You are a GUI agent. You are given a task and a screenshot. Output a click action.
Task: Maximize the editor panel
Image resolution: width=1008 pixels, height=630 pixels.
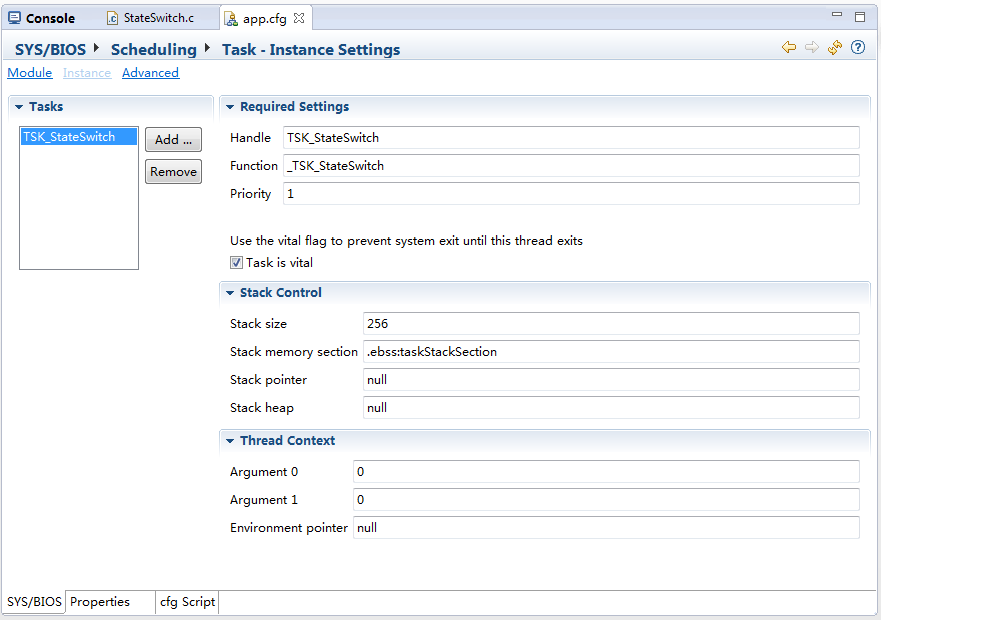tap(860, 16)
